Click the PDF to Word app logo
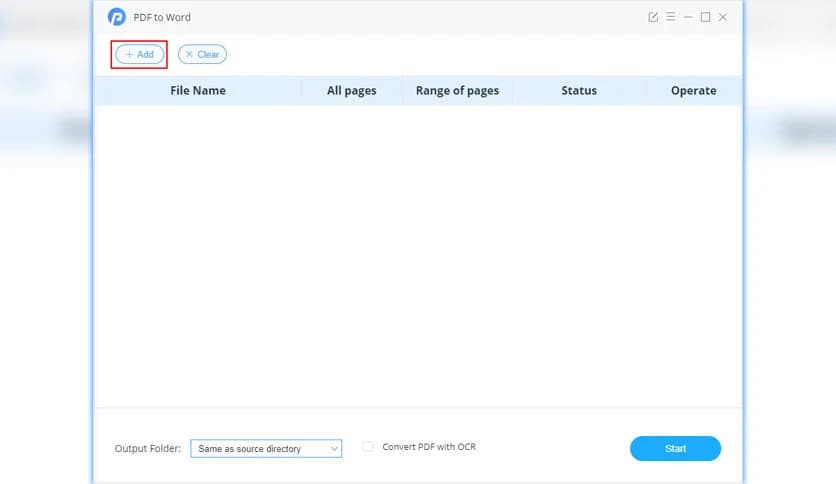 pos(117,17)
